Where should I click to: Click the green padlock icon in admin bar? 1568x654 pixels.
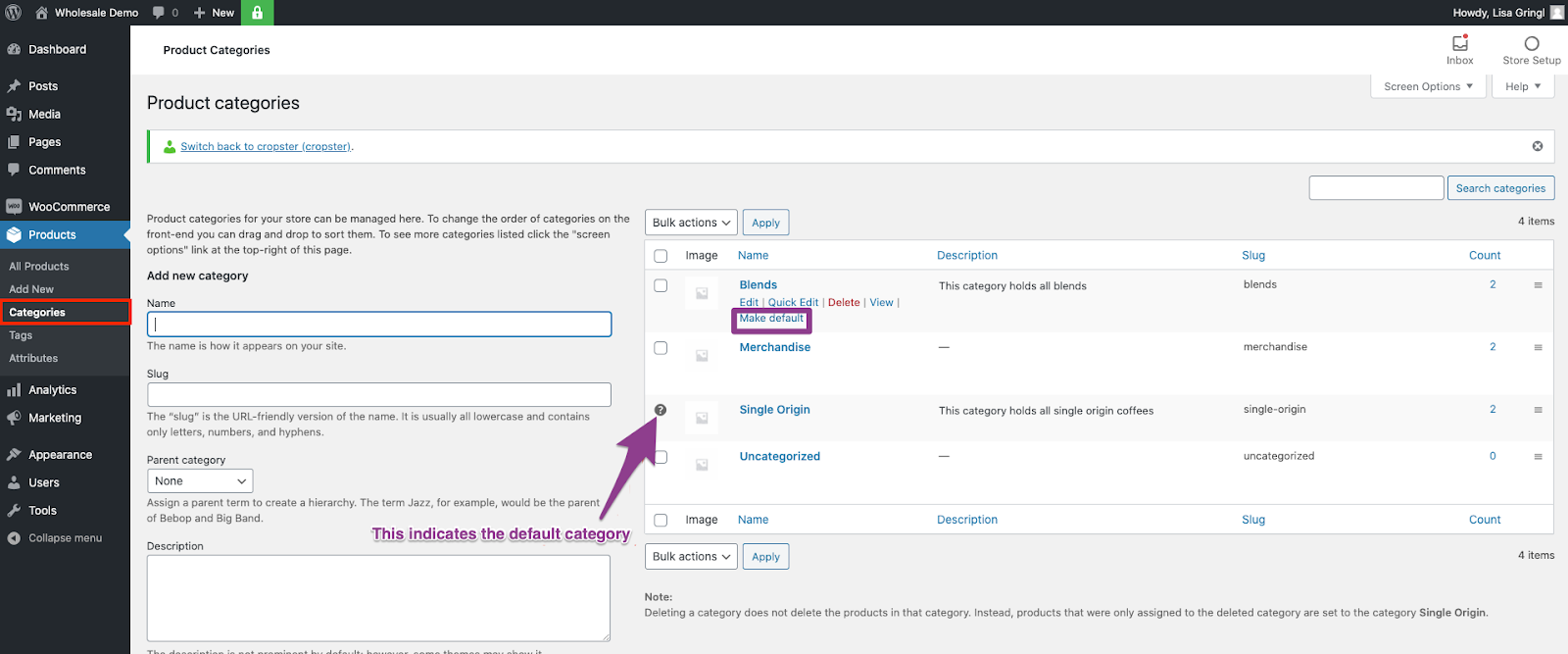[x=257, y=13]
